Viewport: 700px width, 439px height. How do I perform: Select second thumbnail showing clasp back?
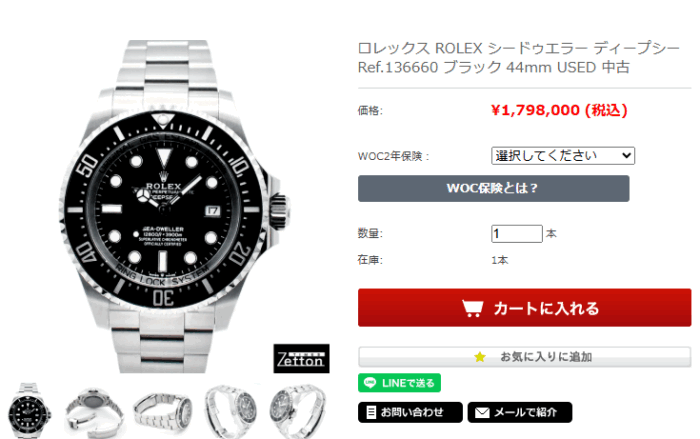(x=93, y=411)
